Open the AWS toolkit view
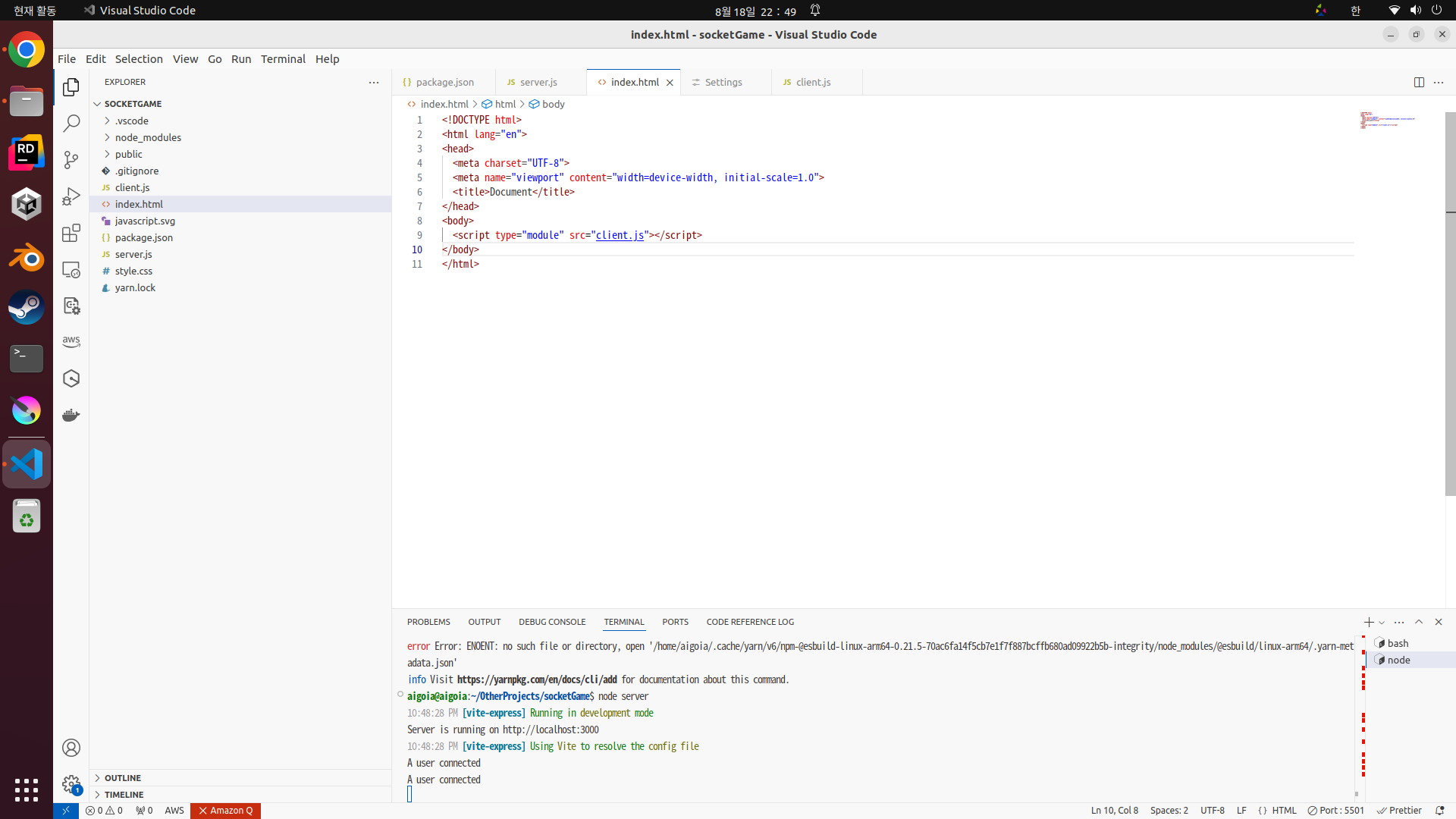Viewport: 1456px width, 819px height. [x=71, y=342]
